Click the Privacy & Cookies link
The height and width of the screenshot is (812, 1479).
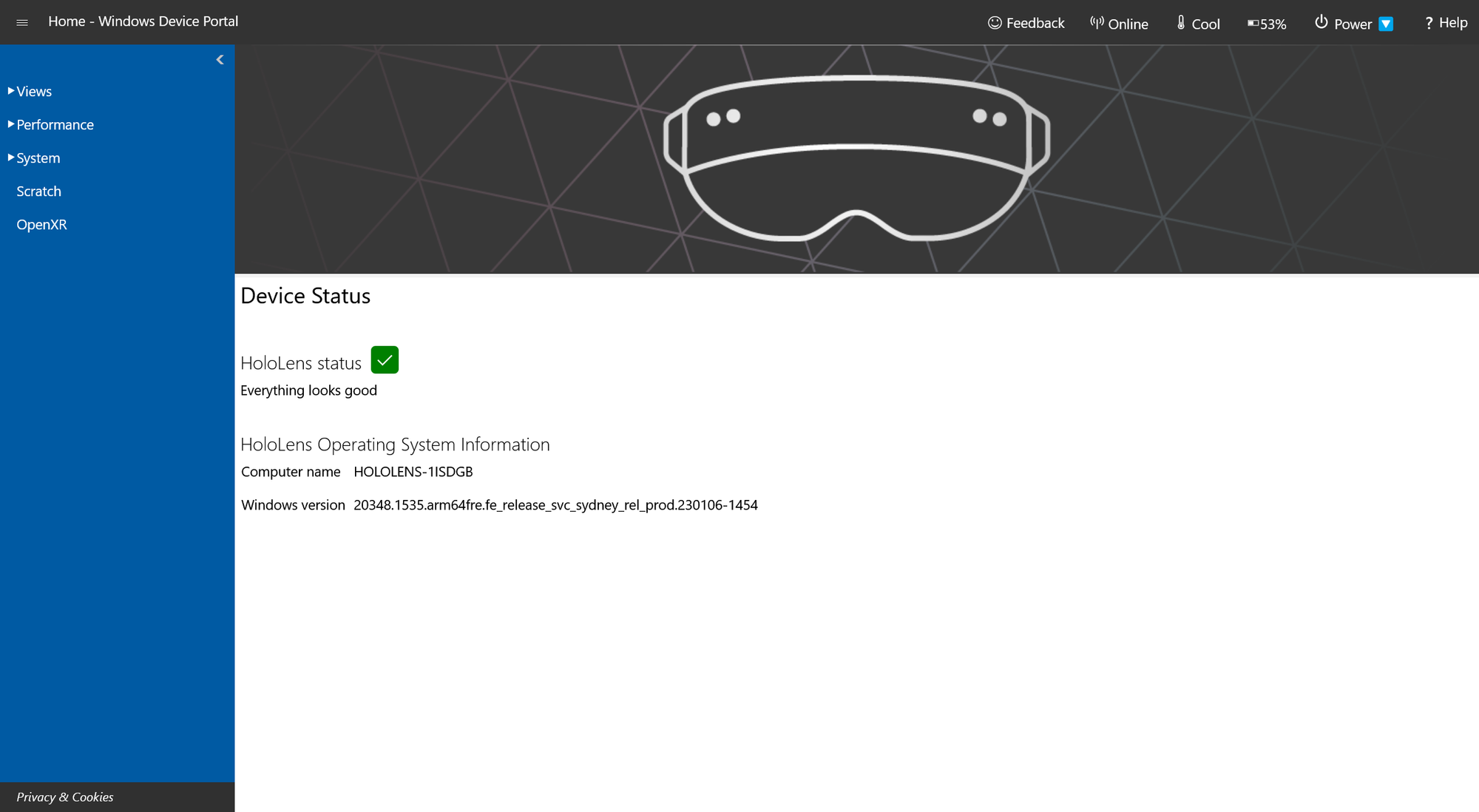click(65, 797)
